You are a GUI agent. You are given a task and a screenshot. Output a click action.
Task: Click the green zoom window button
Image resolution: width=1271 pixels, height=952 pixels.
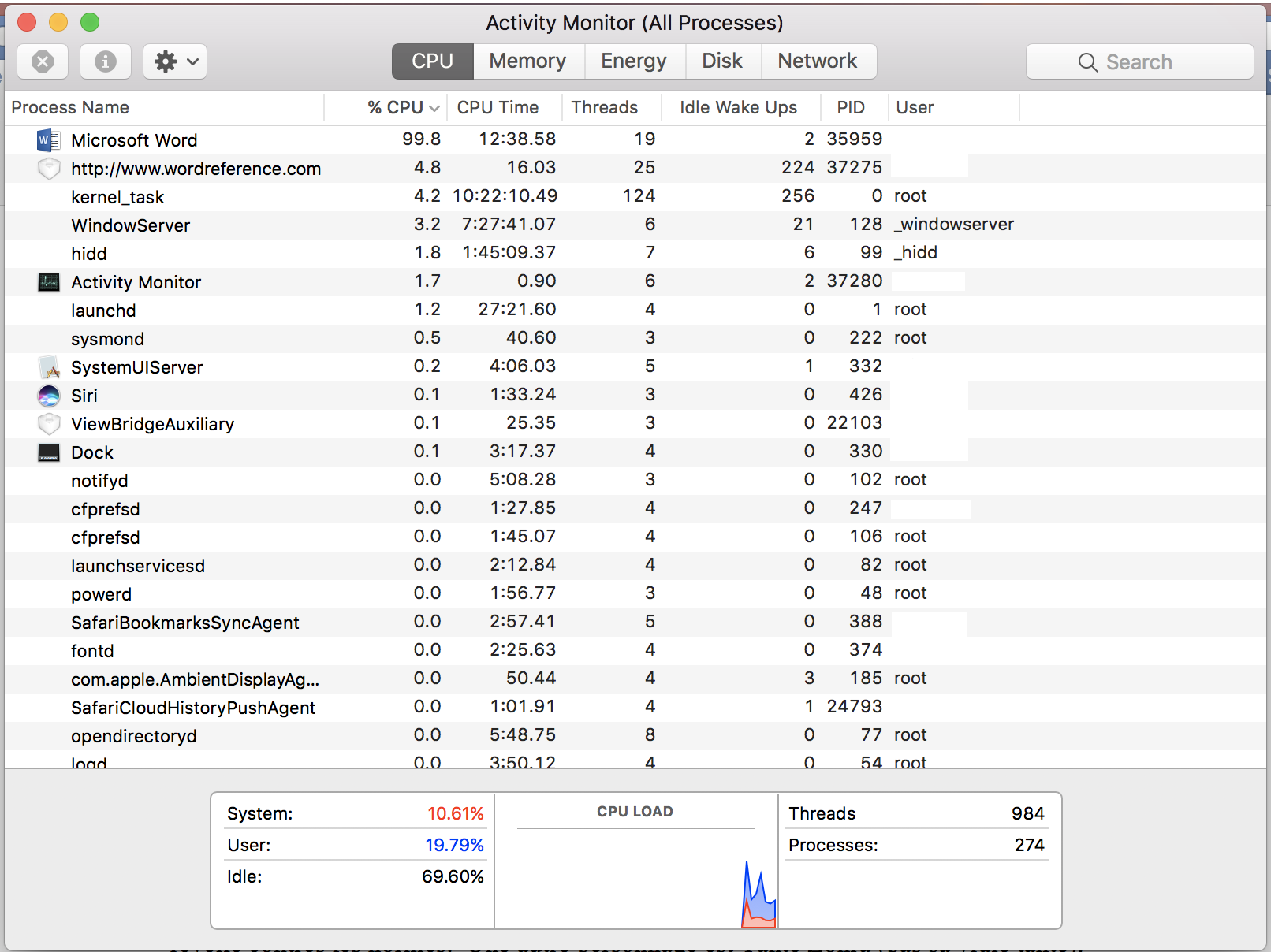click(90, 22)
